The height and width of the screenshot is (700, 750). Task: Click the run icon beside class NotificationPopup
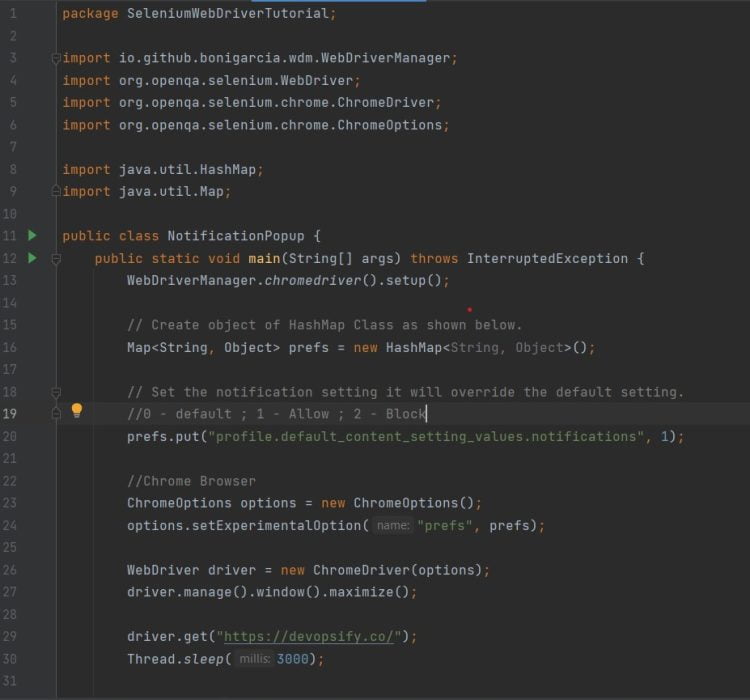[32, 236]
